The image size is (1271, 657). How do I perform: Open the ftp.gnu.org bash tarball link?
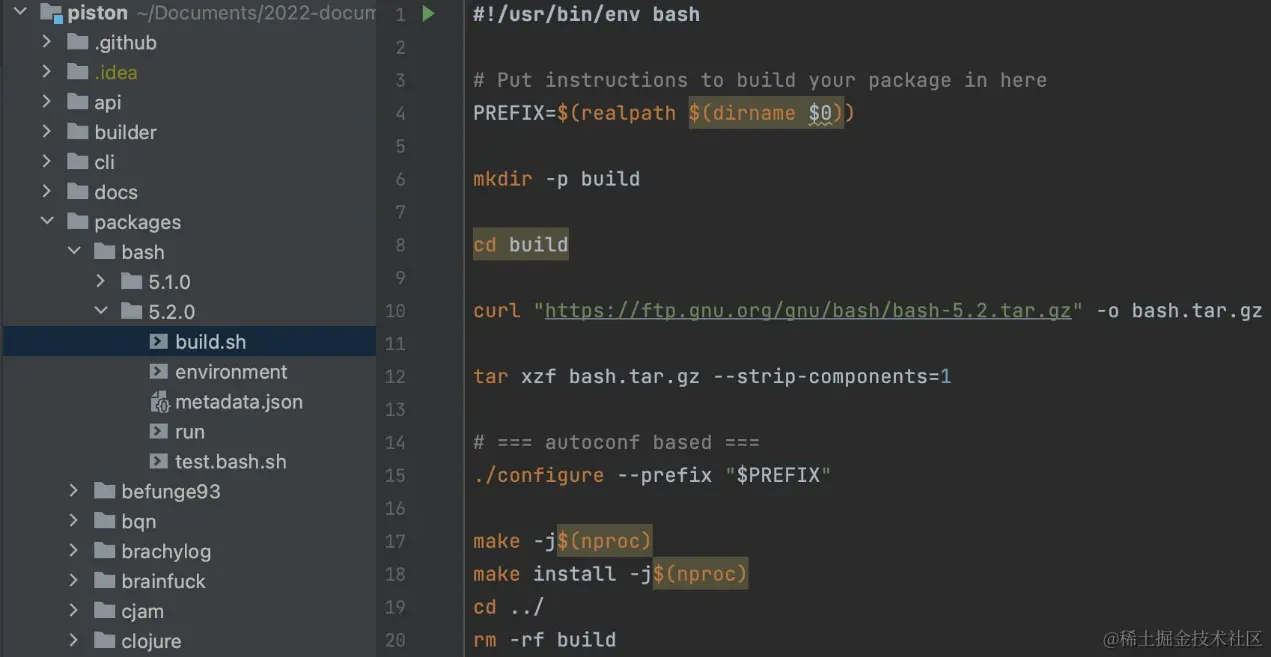tap(808, 310)
